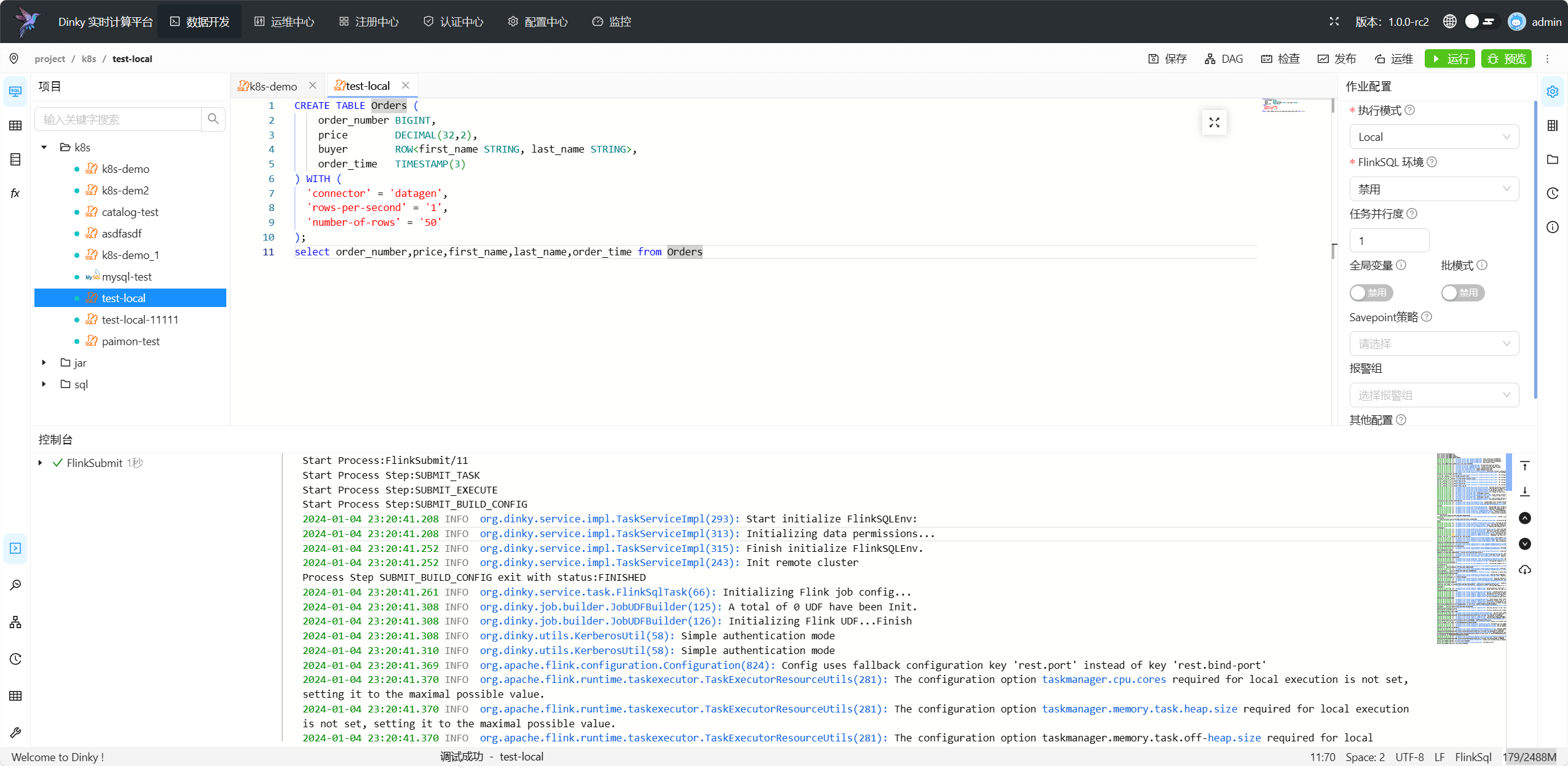1568x766 pixels.
Task: Open the history clock icon in lower sidebar
Action: coord(15,659)
